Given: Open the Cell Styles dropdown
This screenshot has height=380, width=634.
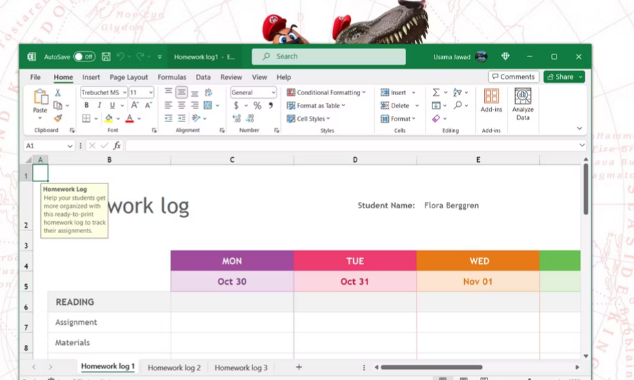Looking at the screenshot, I should click(x=309, y=119).
